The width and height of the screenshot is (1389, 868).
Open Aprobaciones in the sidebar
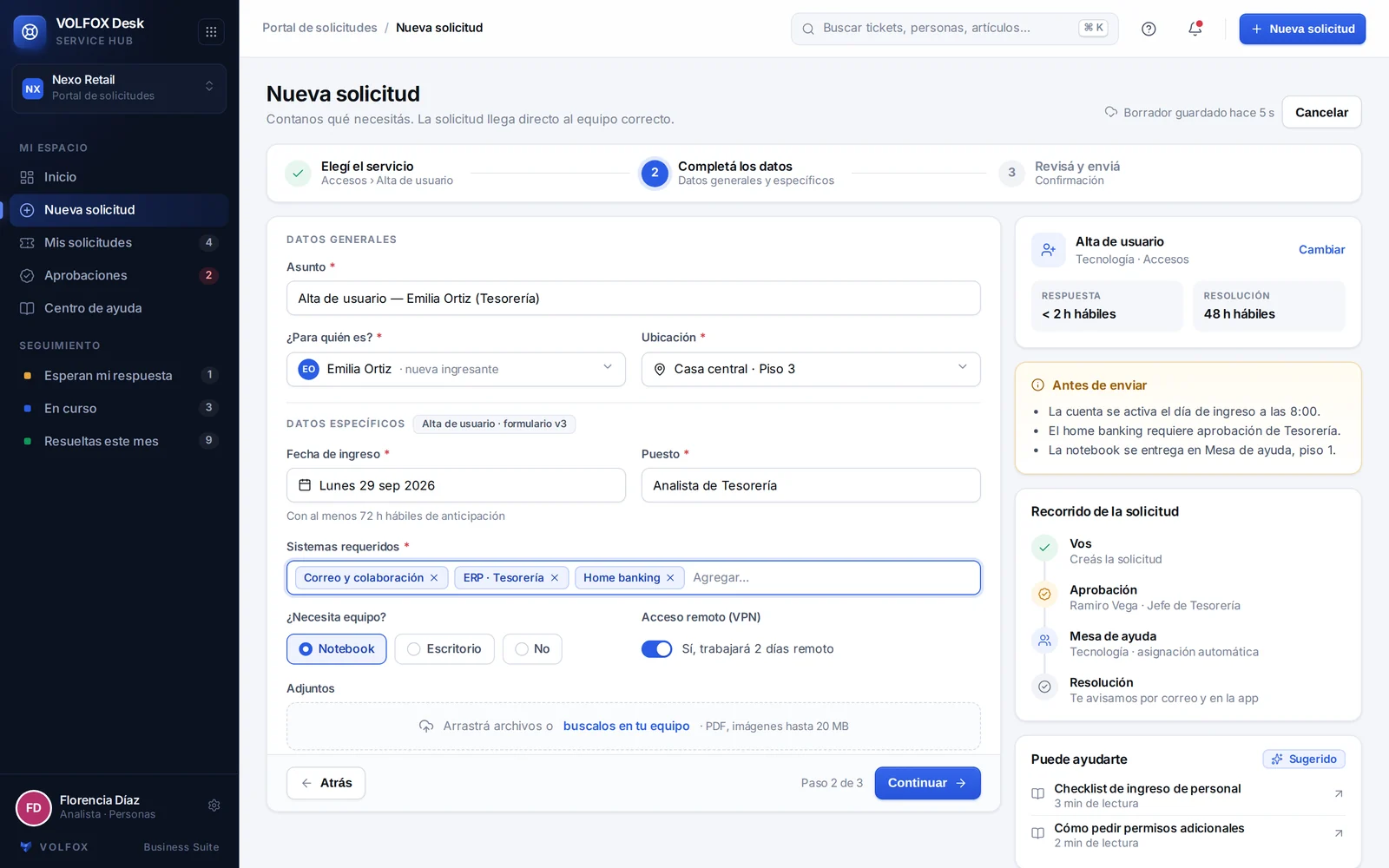tap(119, 276)
